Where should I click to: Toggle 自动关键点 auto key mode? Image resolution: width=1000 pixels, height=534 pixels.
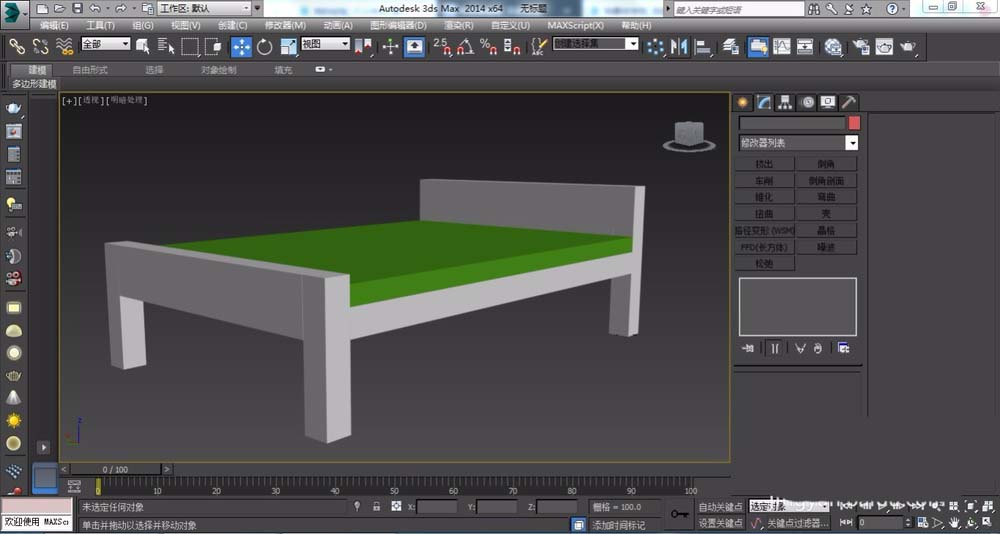(x=720, y=507)
